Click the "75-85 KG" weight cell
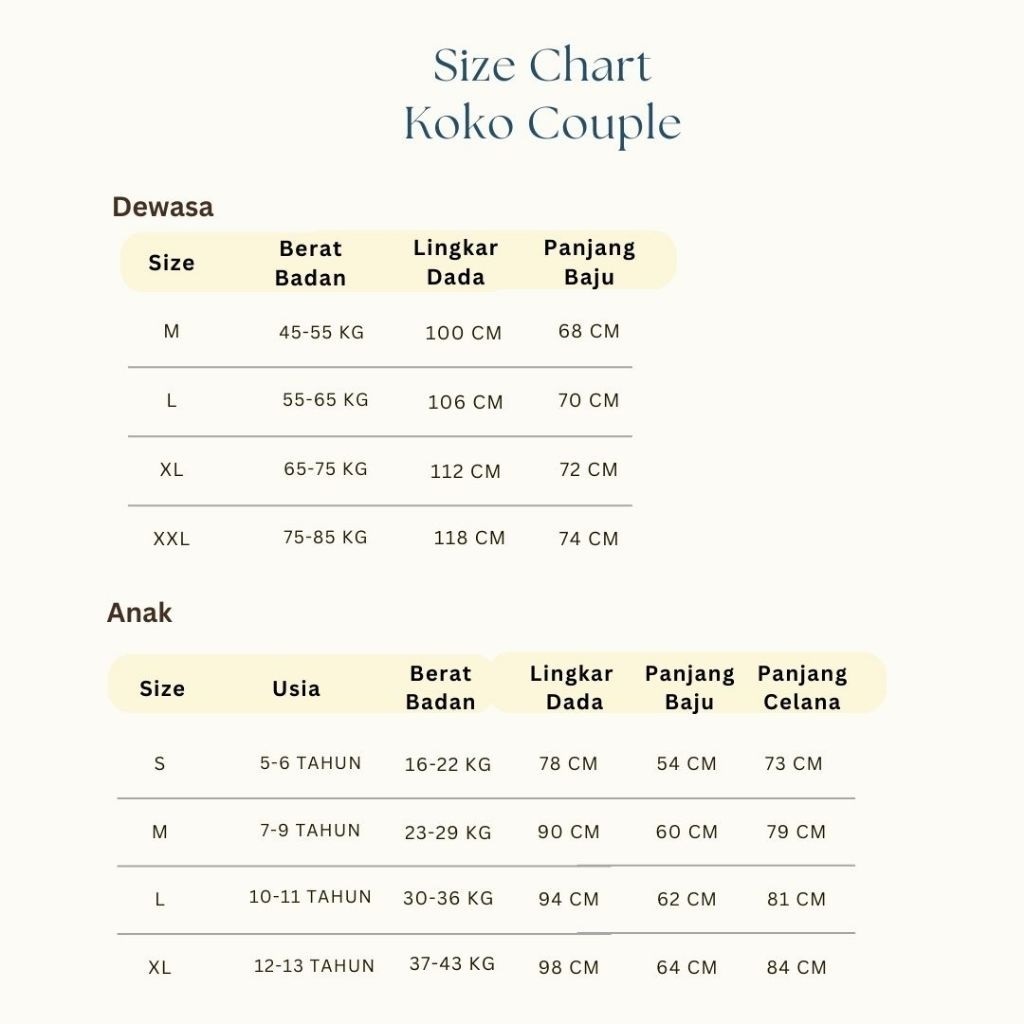The width and height of the screenshot is (1024, 1024). pyautogui.click(x=325, y=537)
